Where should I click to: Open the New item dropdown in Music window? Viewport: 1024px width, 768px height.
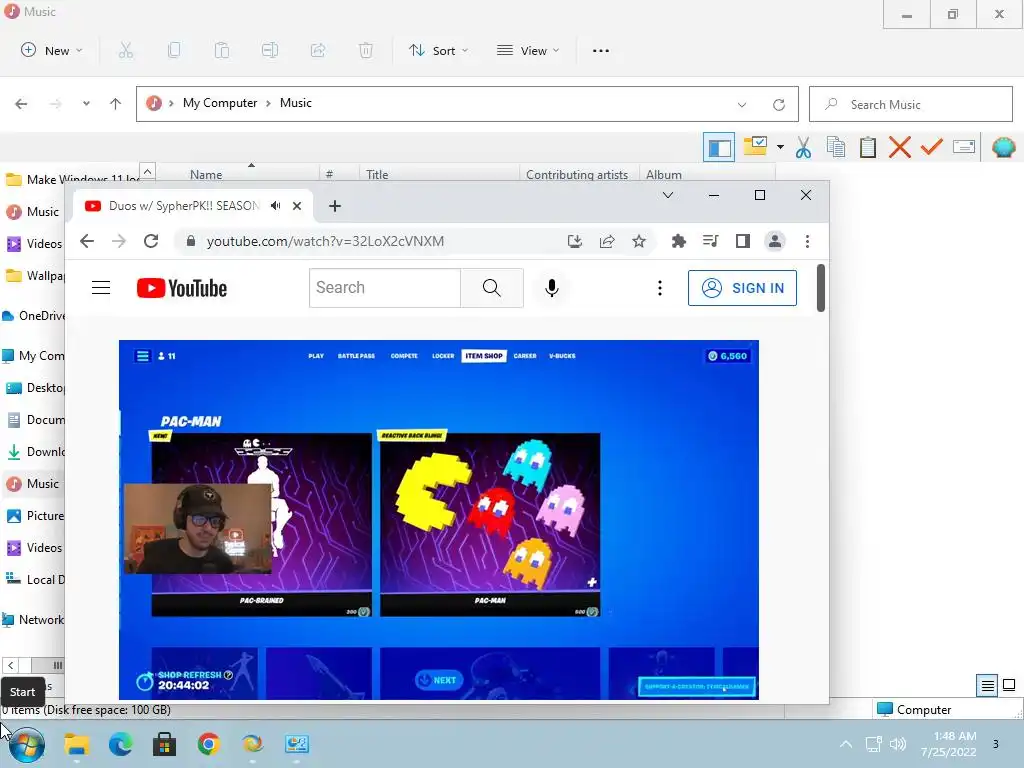click(52, 50)
